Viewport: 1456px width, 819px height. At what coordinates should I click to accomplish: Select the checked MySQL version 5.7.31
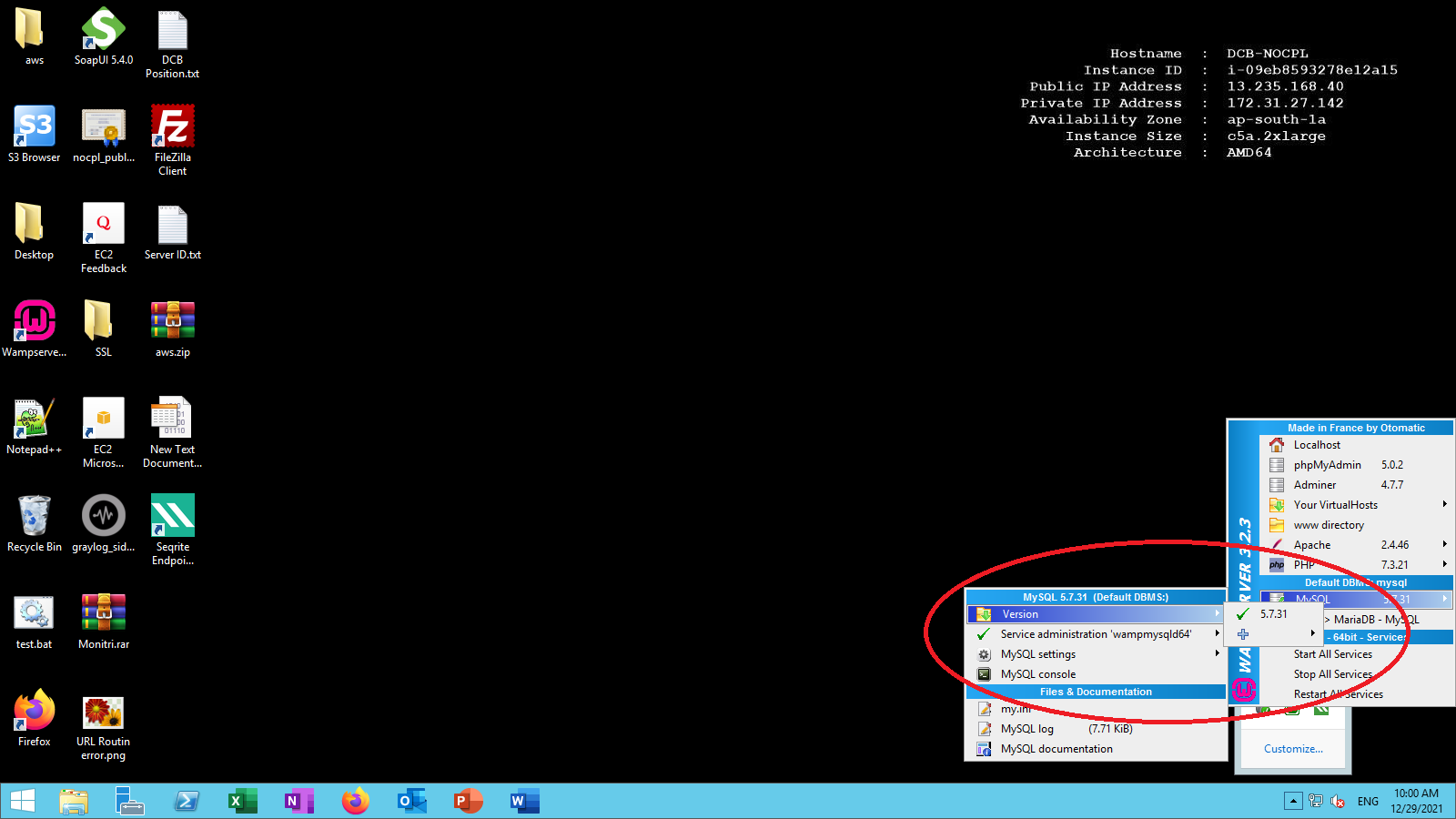point(1274,614)
